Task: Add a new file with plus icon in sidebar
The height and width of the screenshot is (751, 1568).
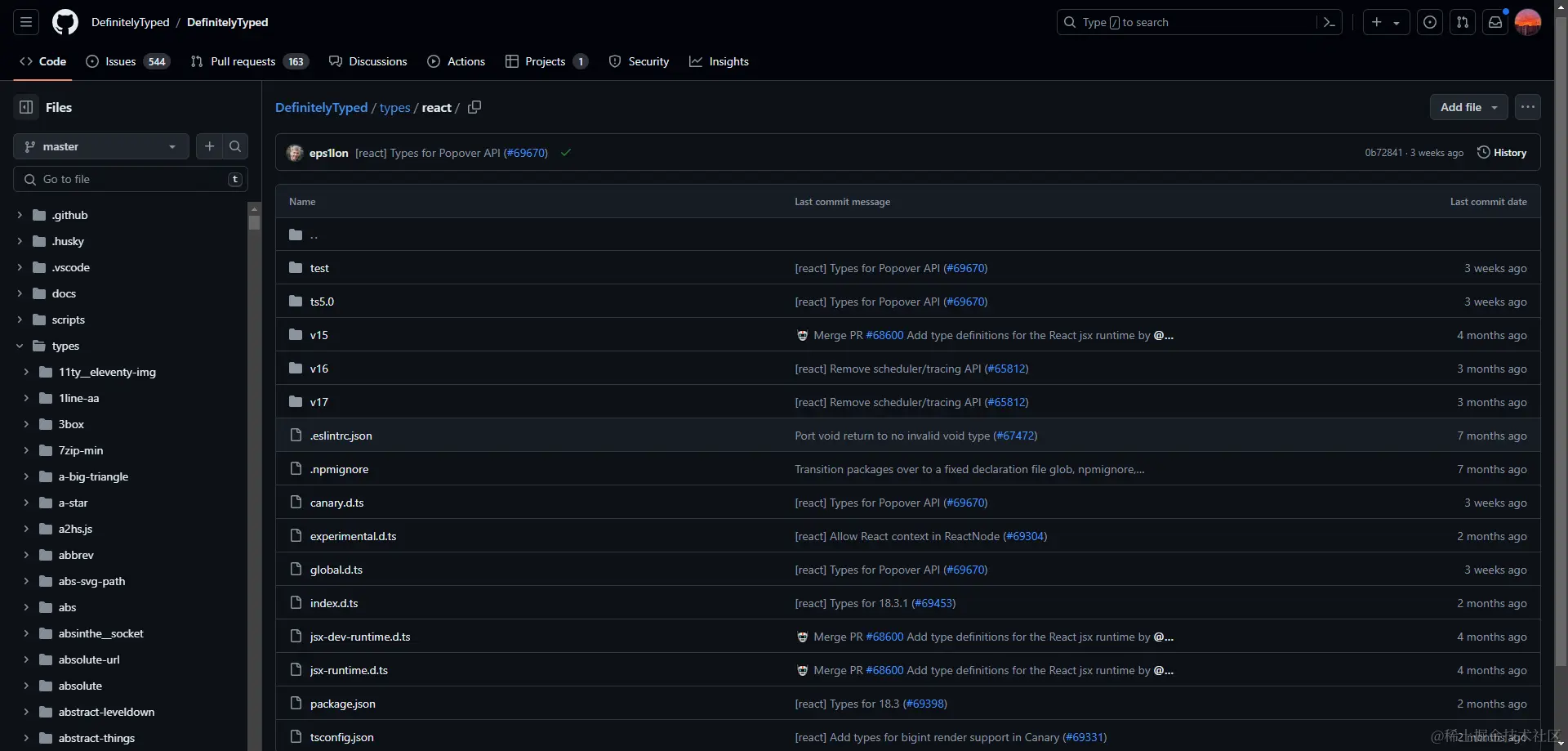Action: click(x=209, y=146)
